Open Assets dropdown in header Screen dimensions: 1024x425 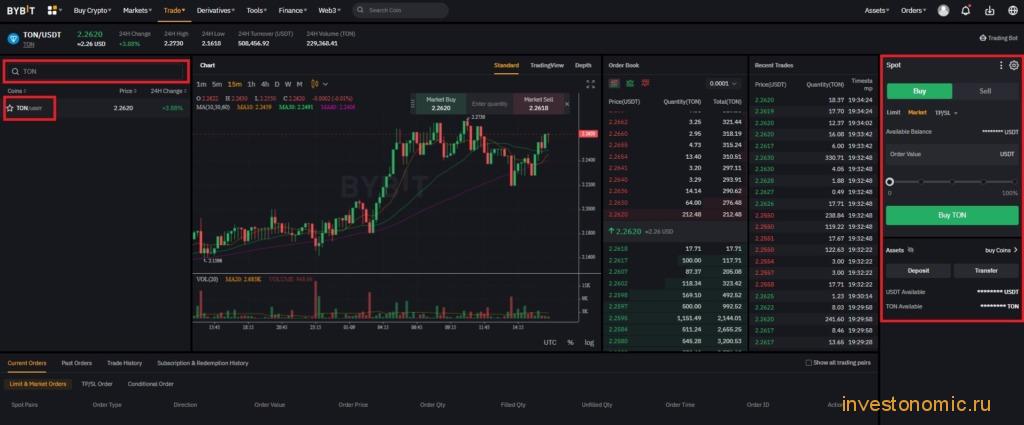[x=877, y=10]
